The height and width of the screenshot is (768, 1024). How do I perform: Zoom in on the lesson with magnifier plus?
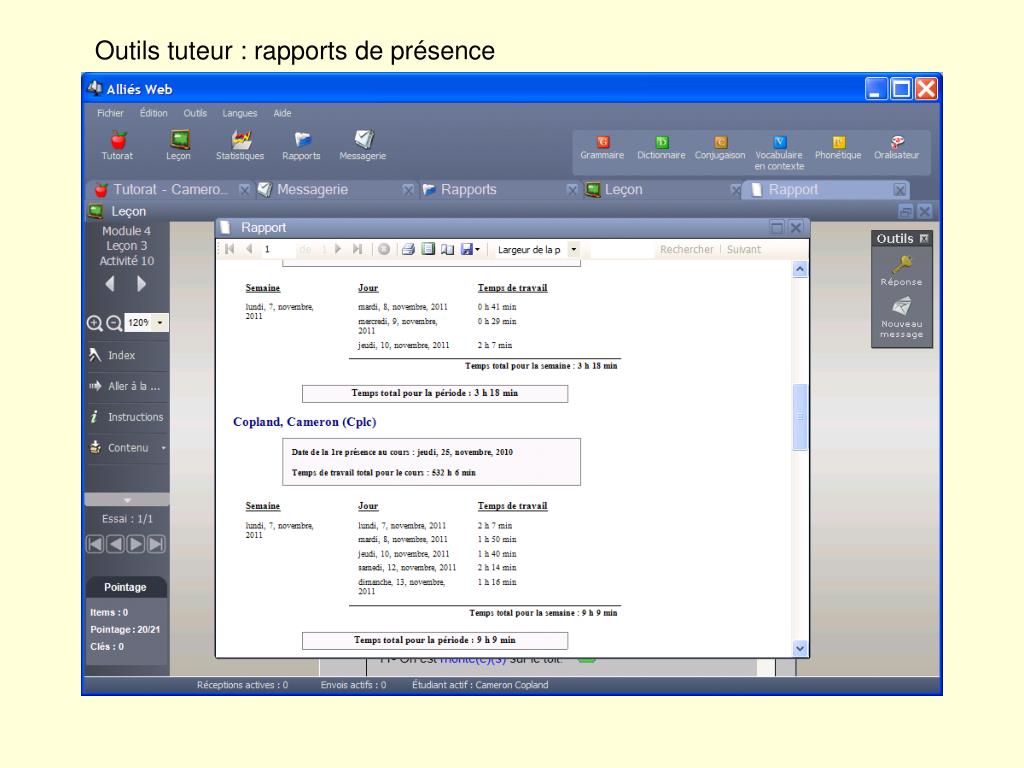(x=95, y=323)
